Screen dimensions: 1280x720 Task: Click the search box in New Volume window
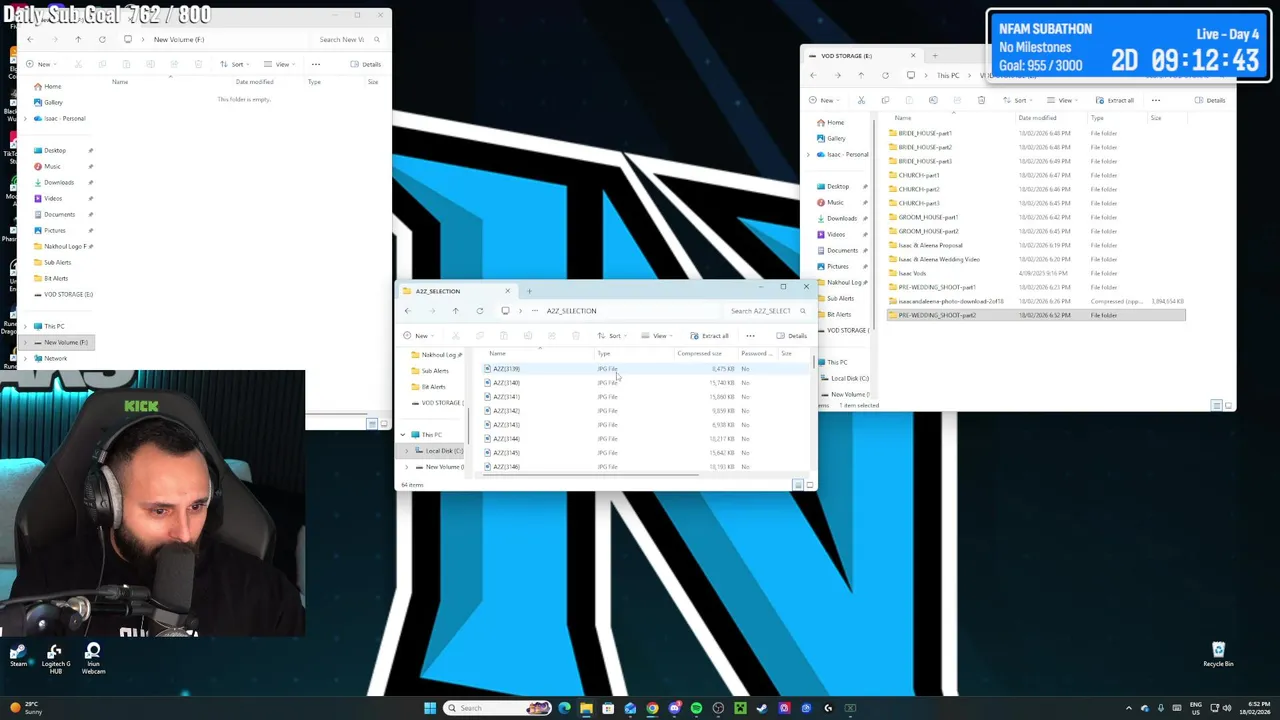347,39
